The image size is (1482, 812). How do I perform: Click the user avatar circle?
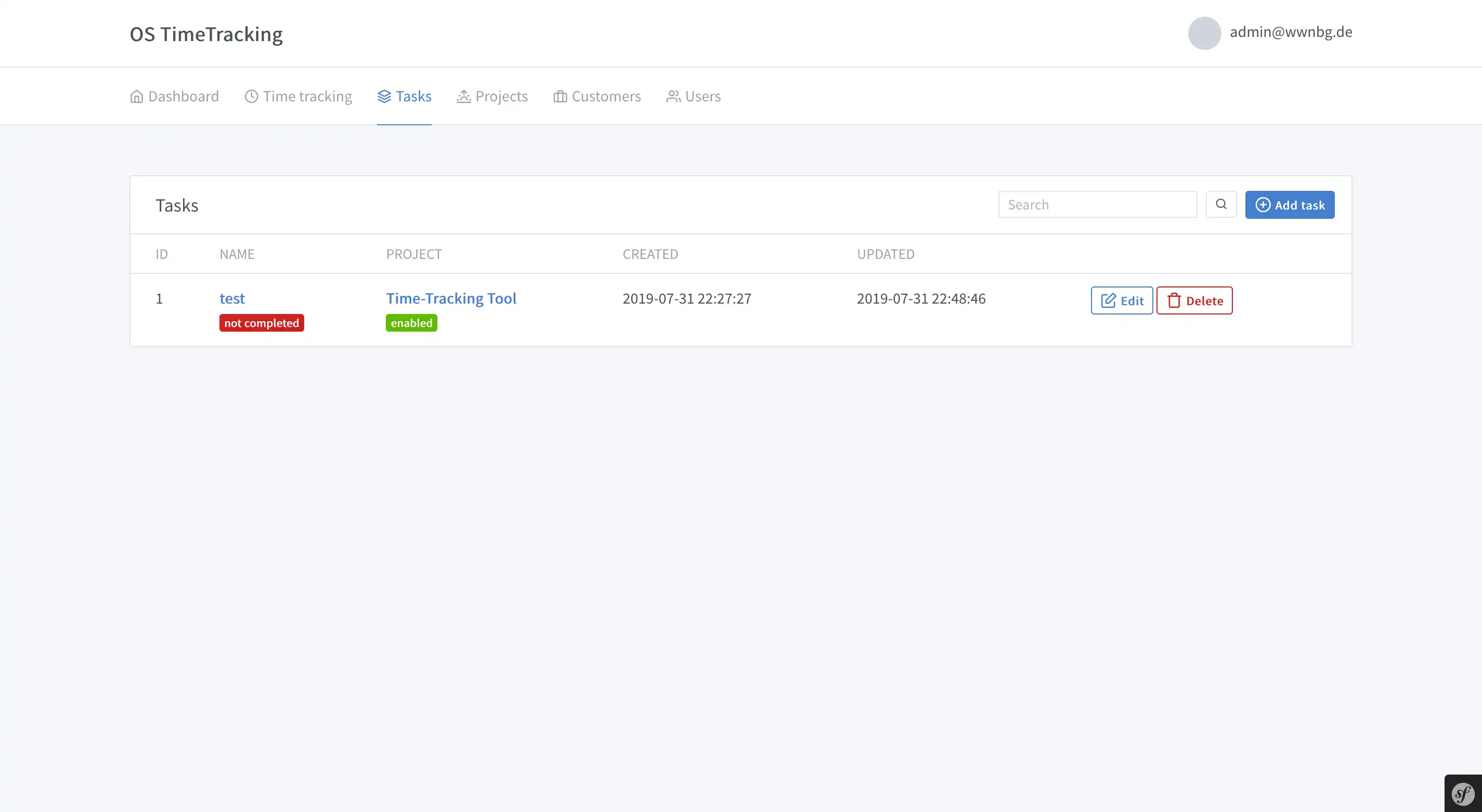pos(1204,33)
